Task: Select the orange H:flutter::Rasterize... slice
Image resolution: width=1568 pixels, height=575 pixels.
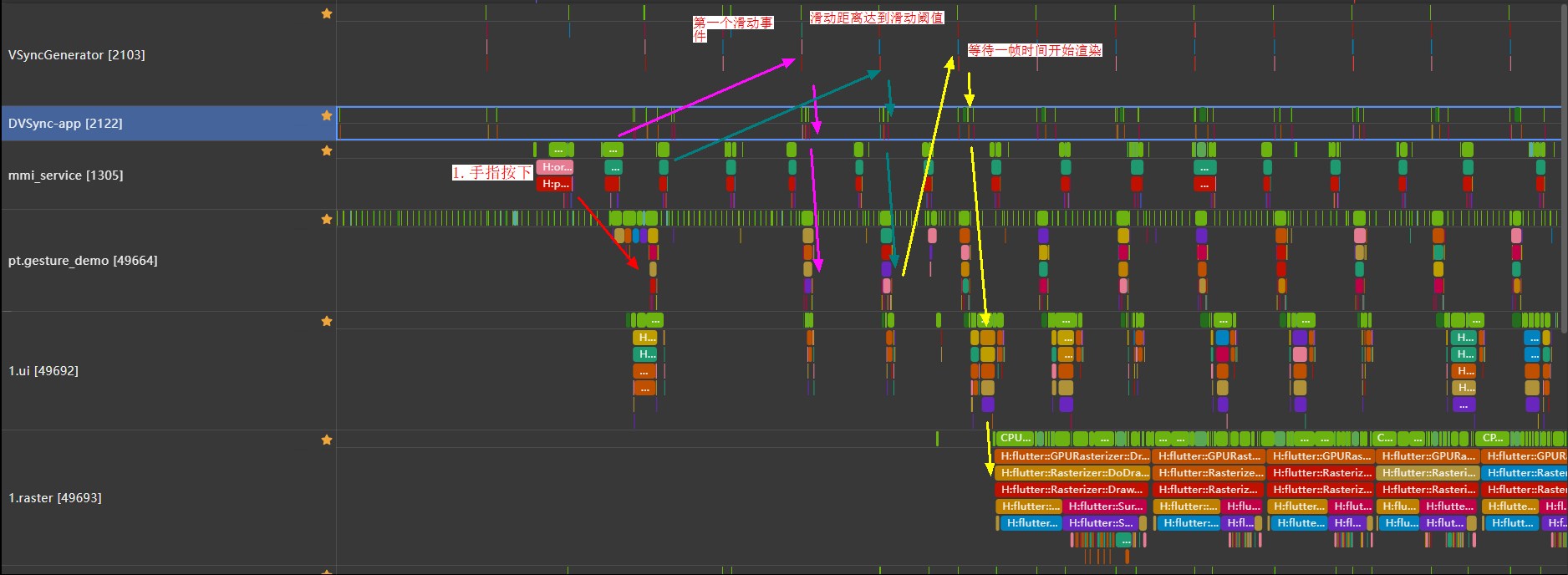Action: click(x=1209, y=473)
